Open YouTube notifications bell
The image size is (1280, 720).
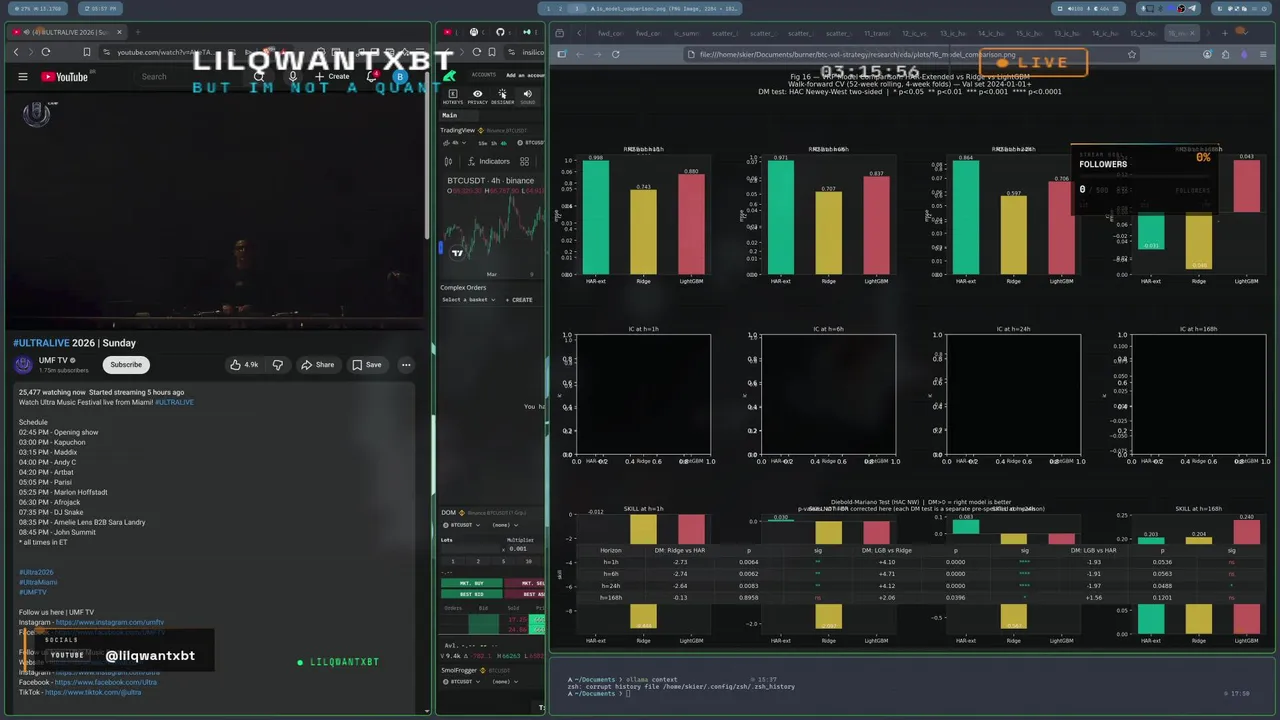point(372,77)
